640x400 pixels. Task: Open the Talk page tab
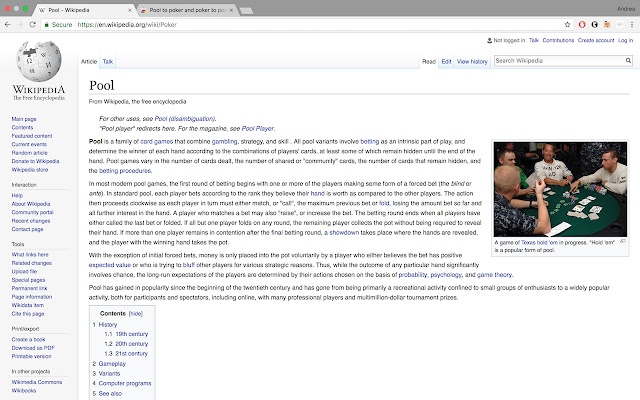108,62
